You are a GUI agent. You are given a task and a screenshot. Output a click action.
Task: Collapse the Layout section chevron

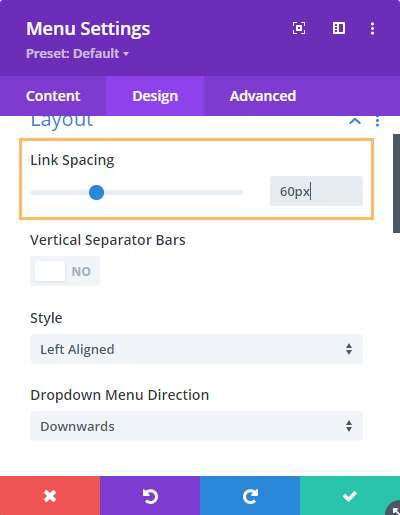pos(355,121)
